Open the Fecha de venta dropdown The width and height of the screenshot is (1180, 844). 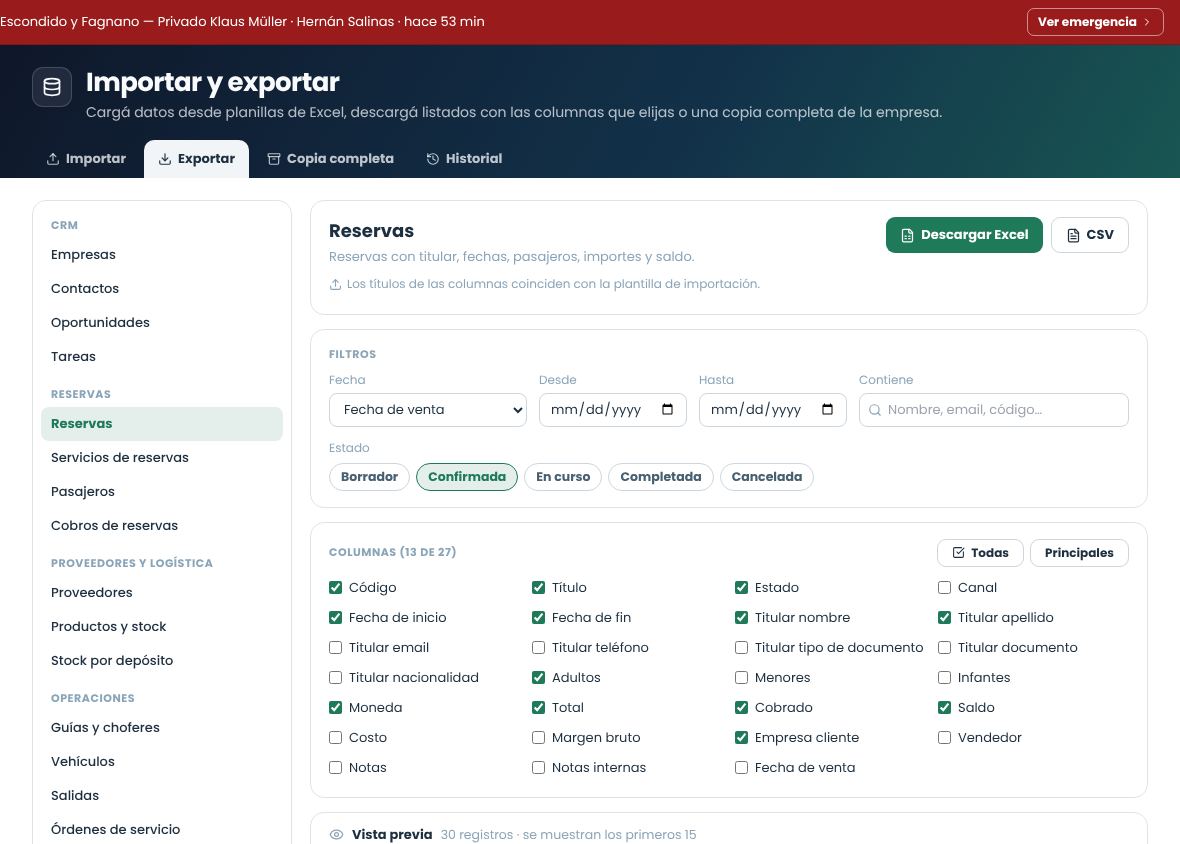tap(427, 410)
